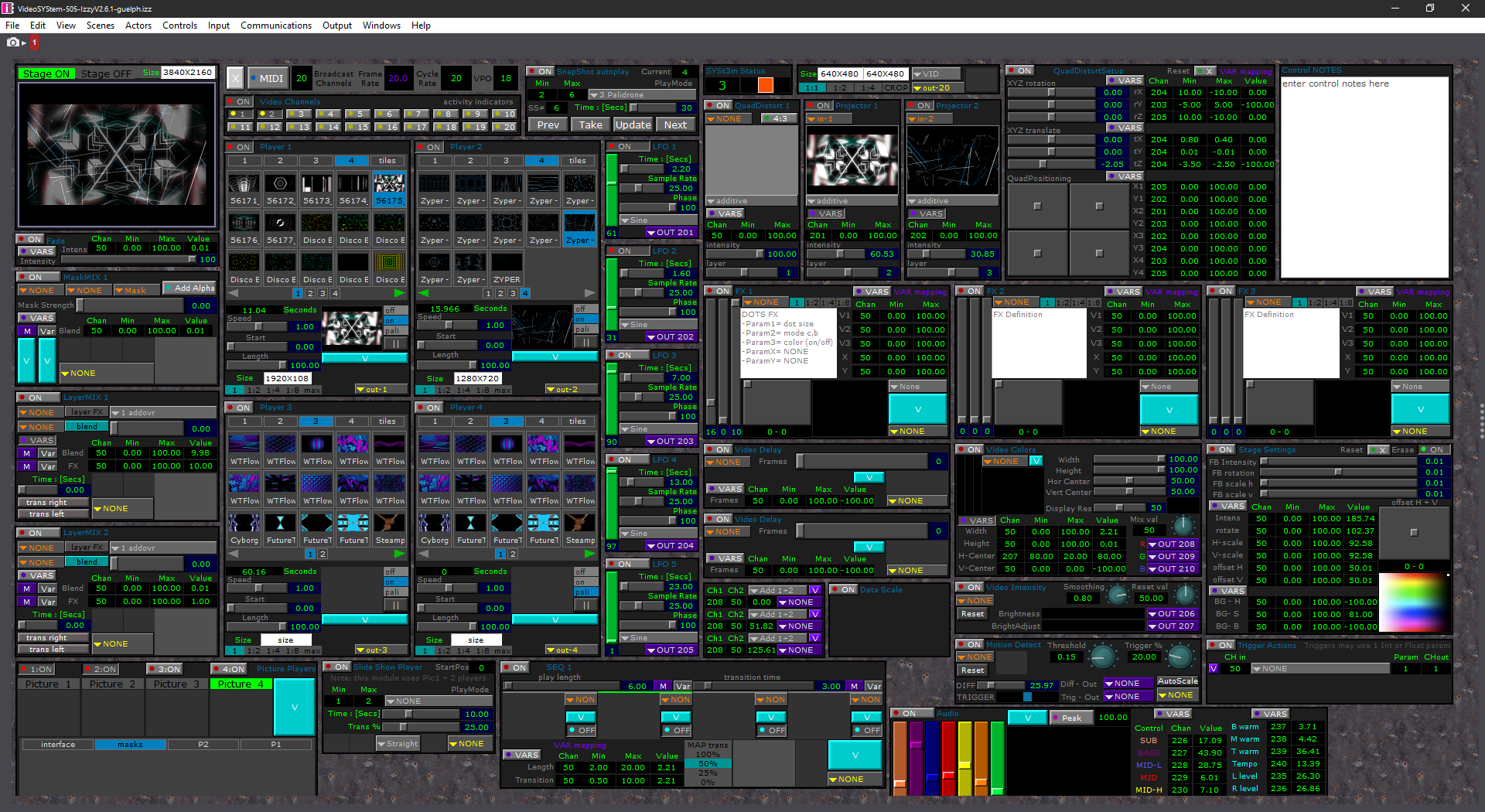Viewport: 1485px width, 812px height.
Task: Pause Player 3 with the pause button
Action: [x=395, y=606]
